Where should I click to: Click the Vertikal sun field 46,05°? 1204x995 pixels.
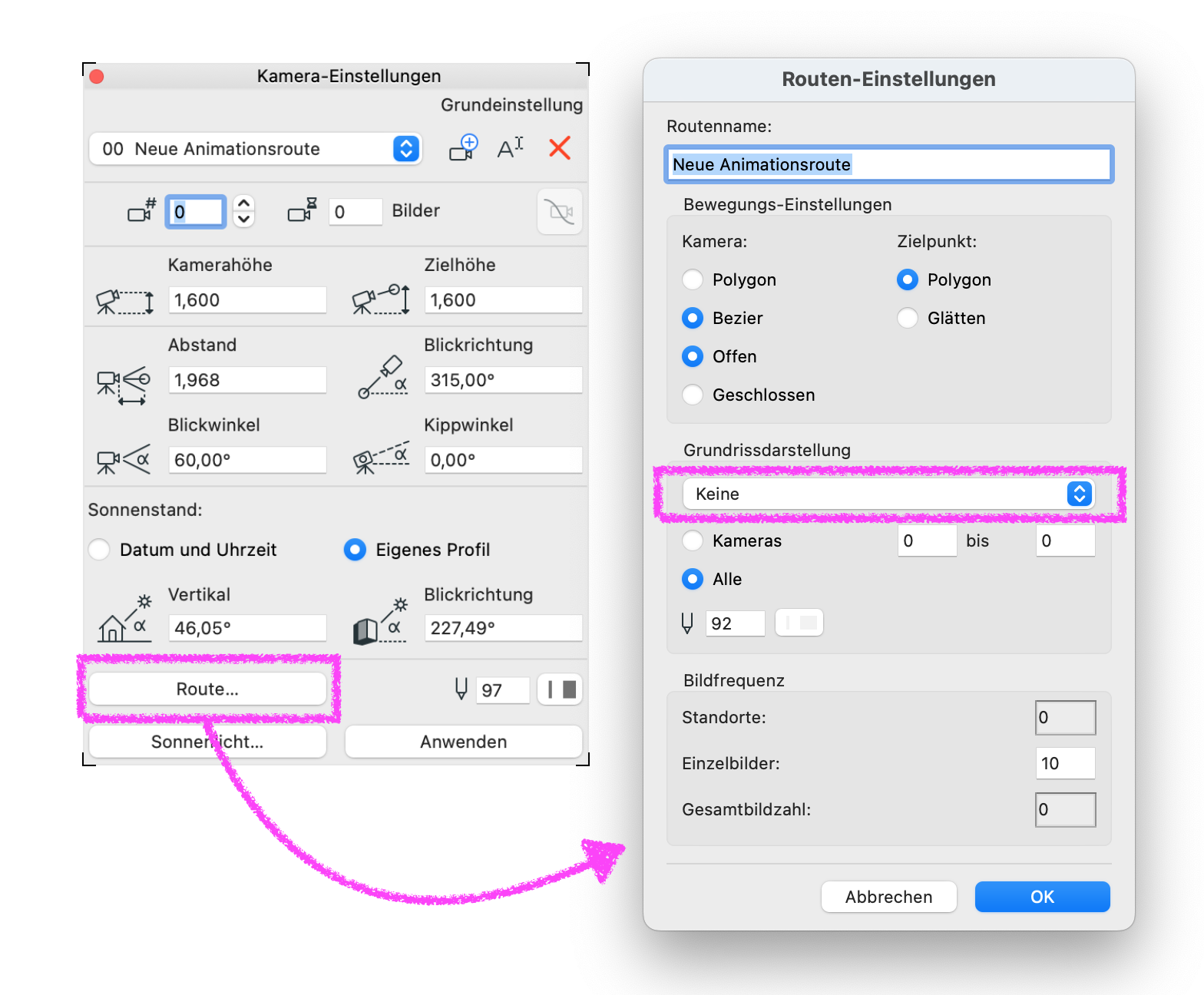247,628
